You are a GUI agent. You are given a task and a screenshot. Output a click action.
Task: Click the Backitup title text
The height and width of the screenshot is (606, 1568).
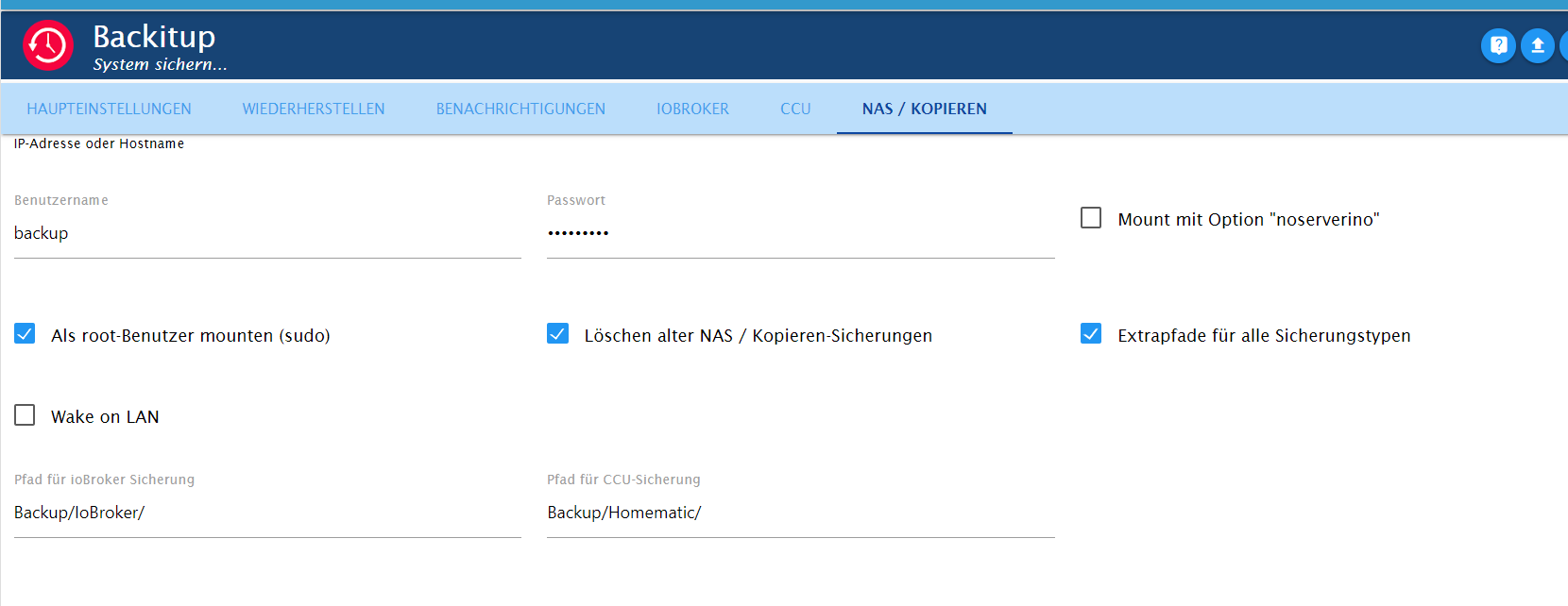[154, 37]
